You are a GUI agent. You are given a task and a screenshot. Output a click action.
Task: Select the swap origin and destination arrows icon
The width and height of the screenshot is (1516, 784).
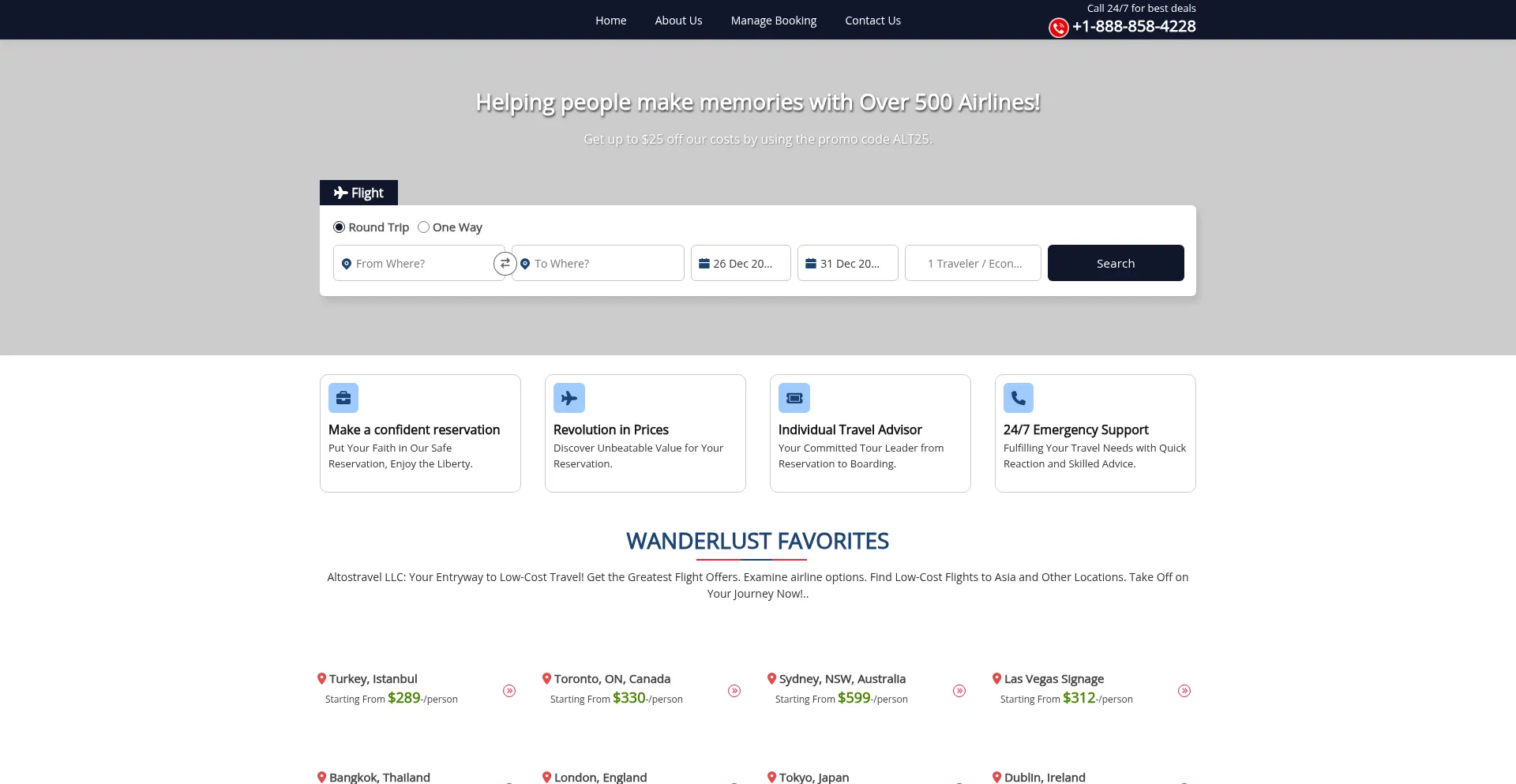tap(505, 263)
